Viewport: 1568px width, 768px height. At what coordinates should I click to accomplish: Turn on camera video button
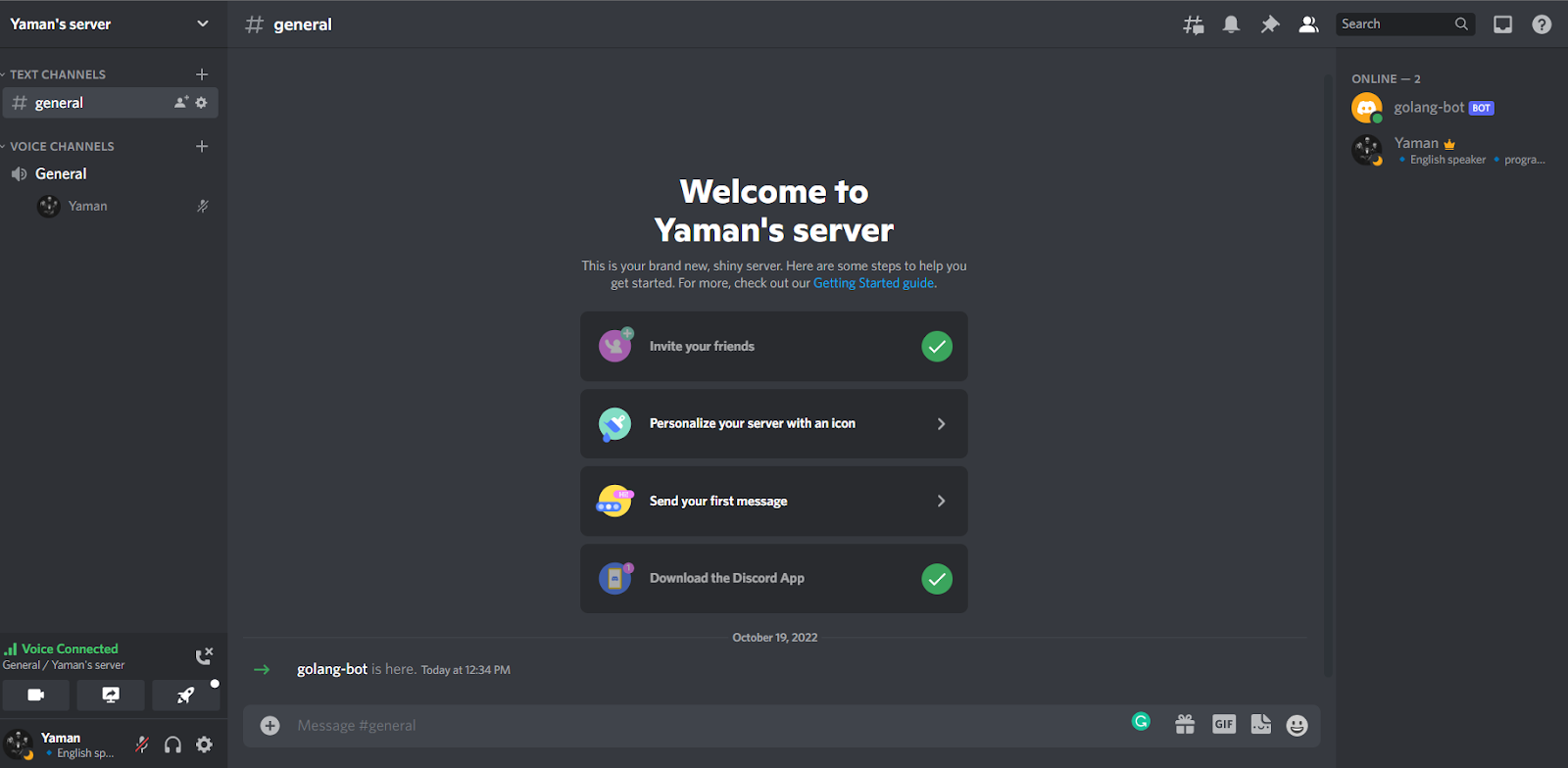point(36,696)
